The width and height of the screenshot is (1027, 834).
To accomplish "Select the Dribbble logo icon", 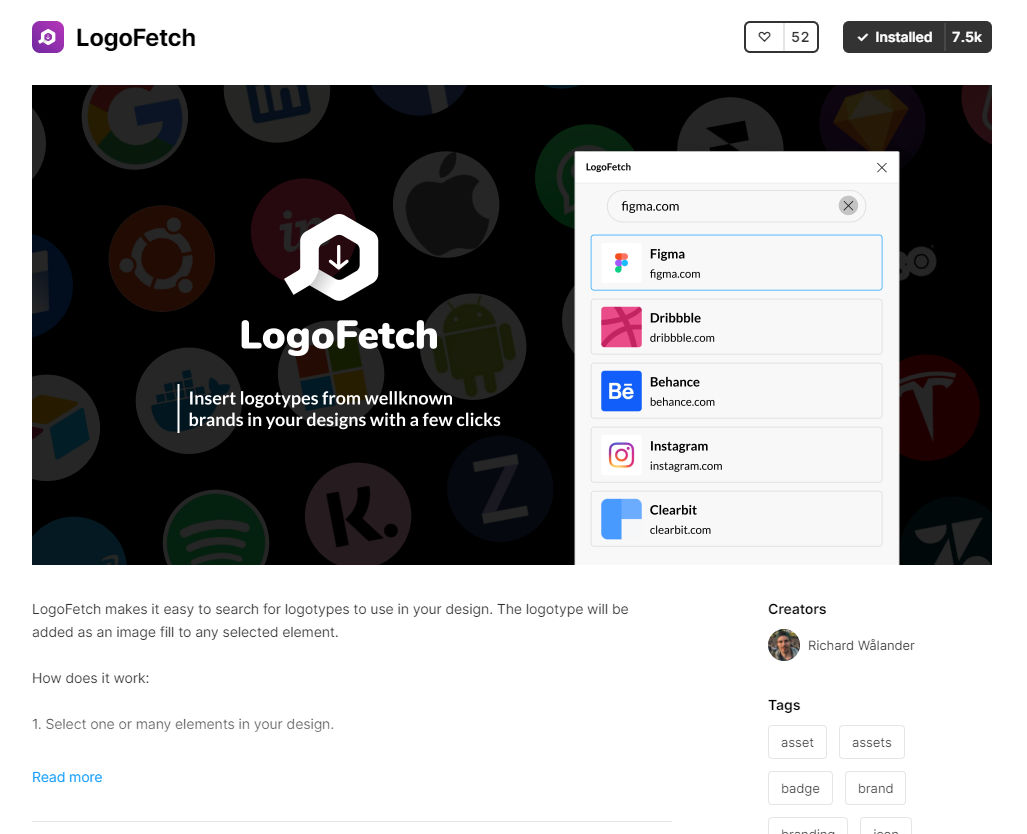I will pos(621,327).
